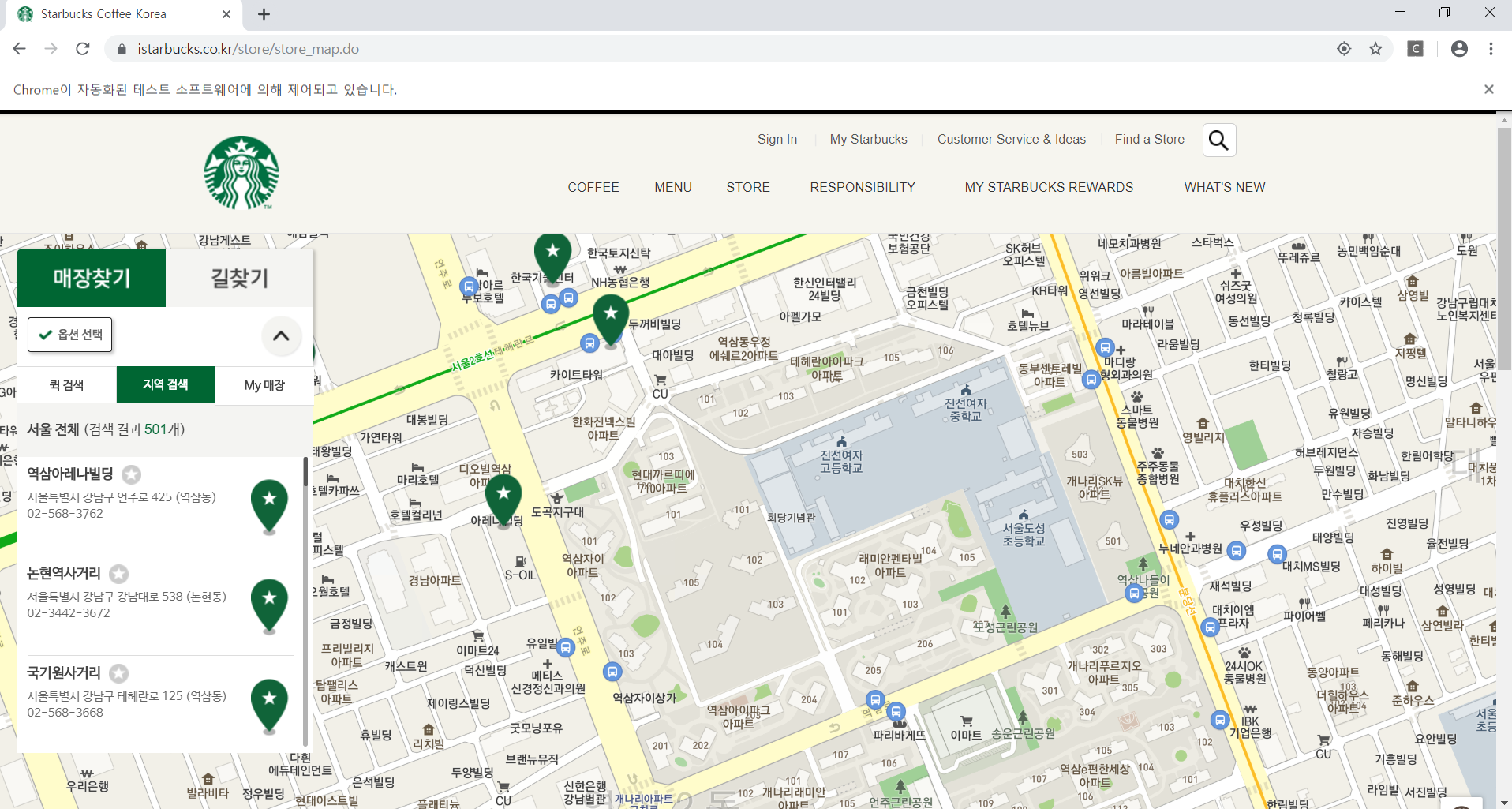Select map store marker near 두꺼비빌딩
Screen dimensions: 1512x809
coord(611,320)
